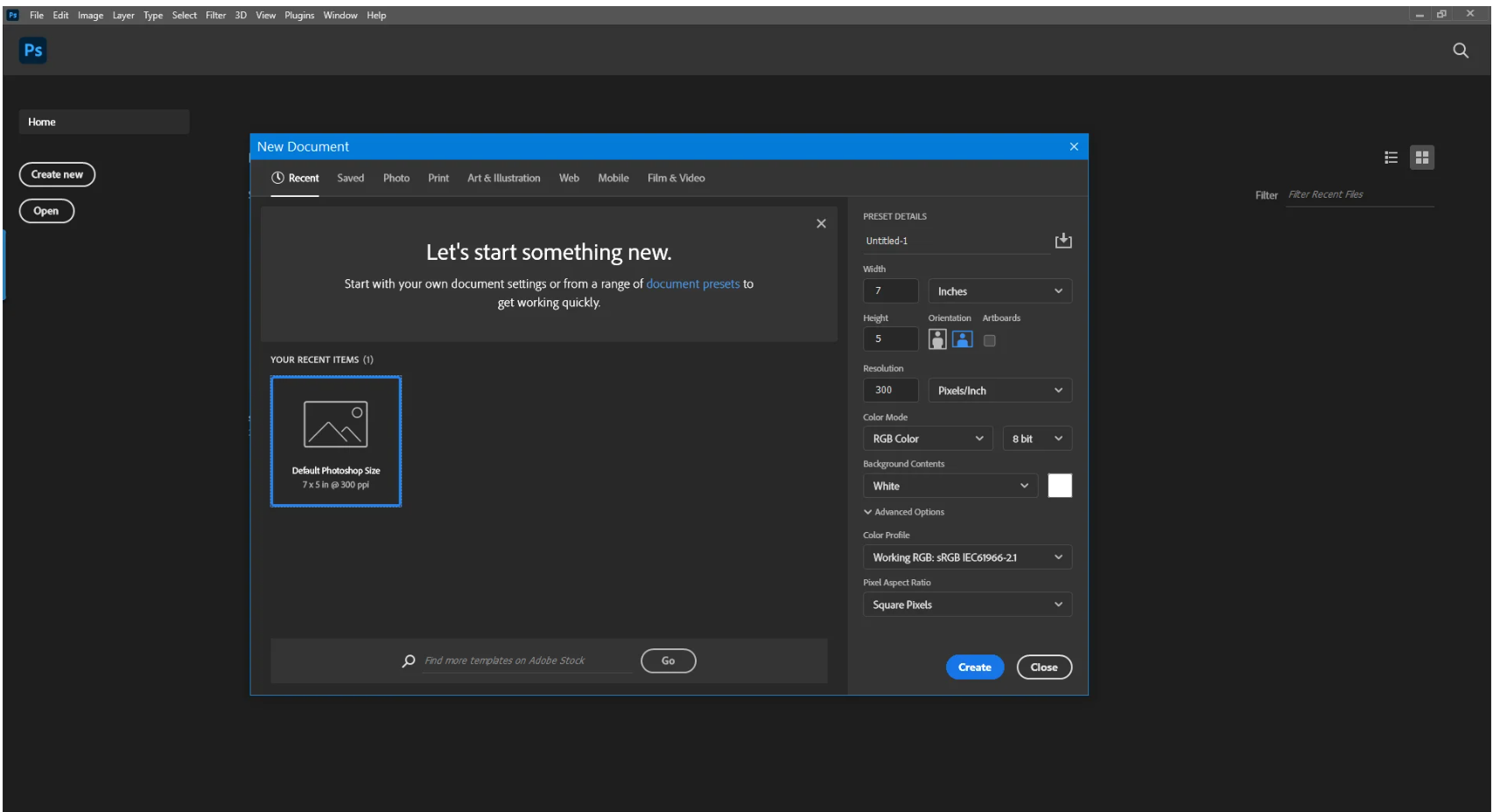Open the RGB Color mode dropdown
Viewport: 1493px width, 812px height.
(927, 438)
